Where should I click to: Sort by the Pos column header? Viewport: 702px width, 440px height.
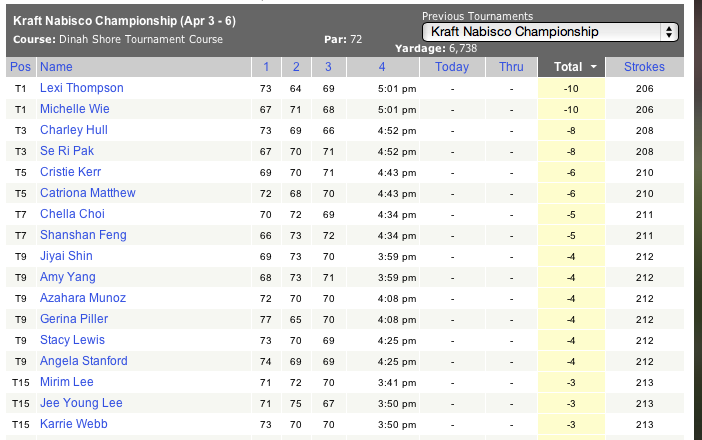(x=19, y=67)
